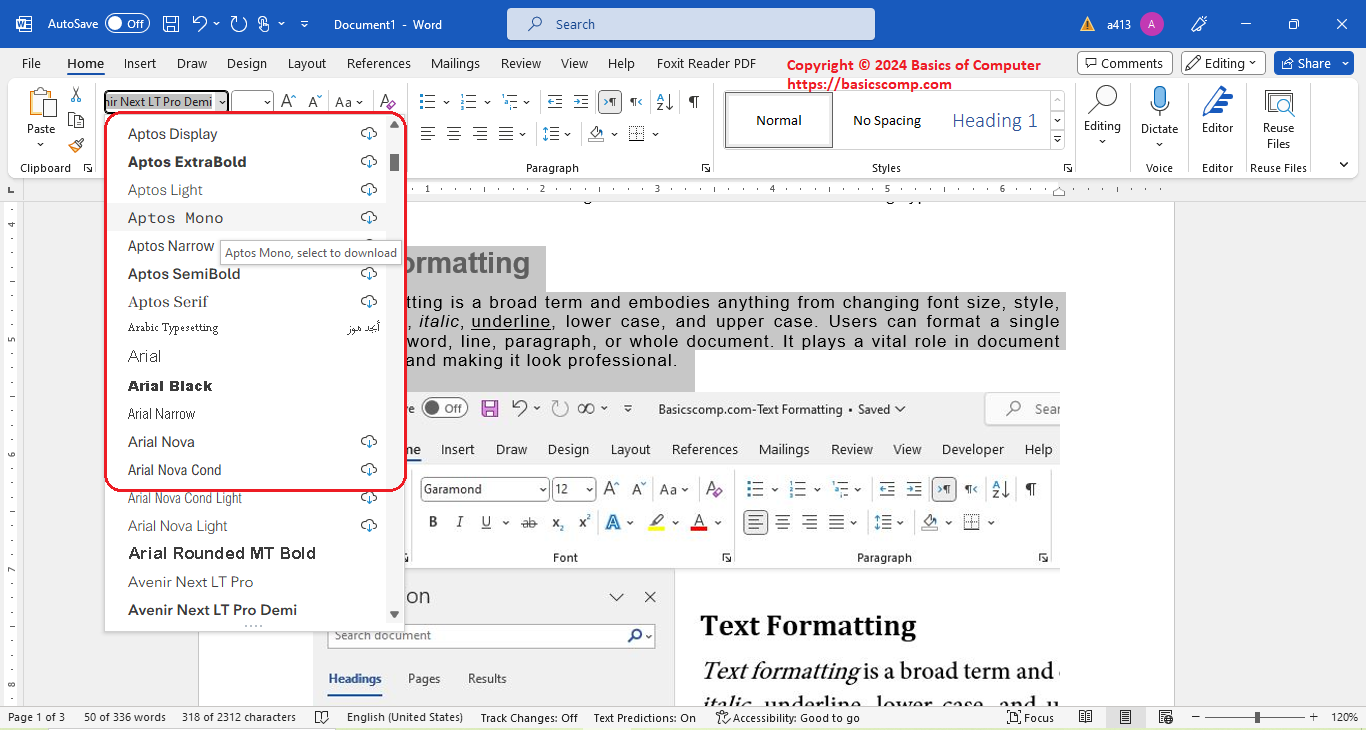
Task: Collapse the font name dropdown arrow
Action: [x=221, y=102]
